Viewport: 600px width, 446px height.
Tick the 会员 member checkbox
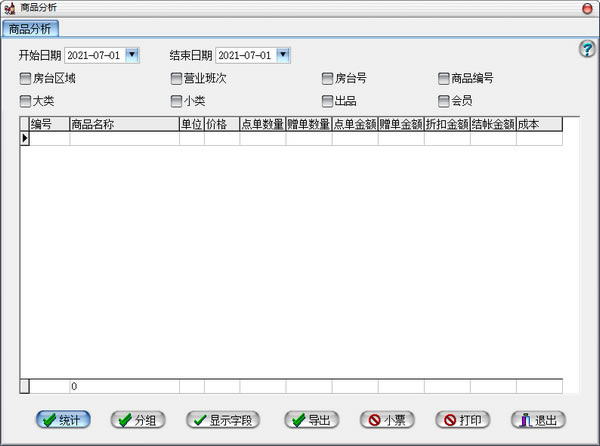[444, 101]
